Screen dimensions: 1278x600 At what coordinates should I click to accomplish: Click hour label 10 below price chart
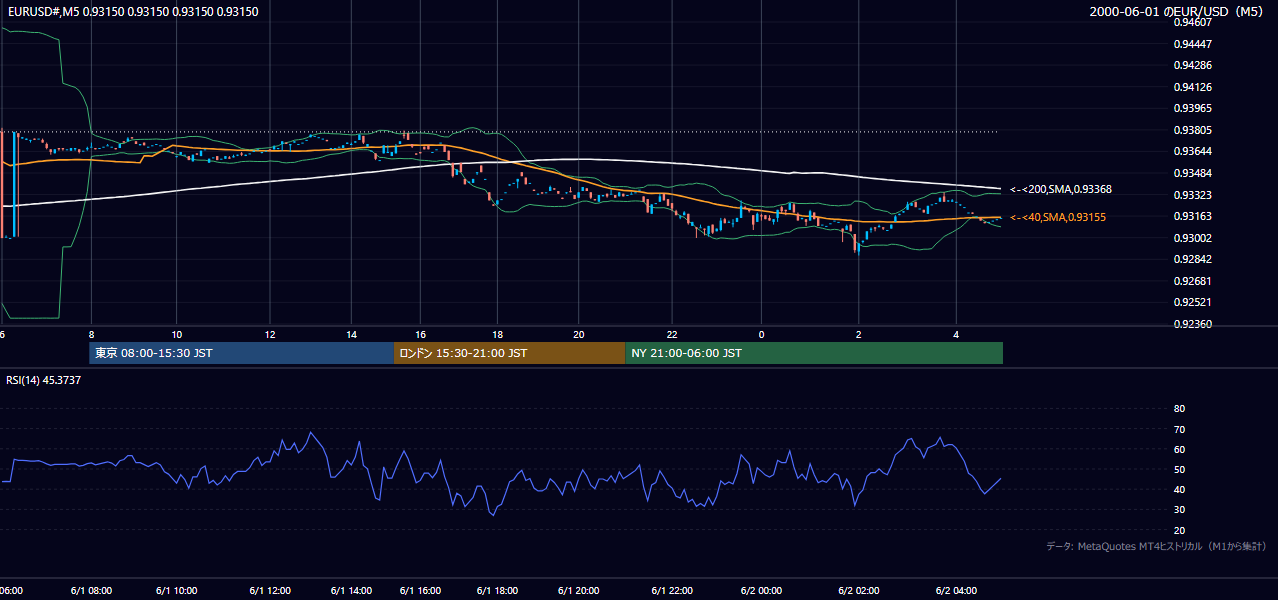176,334
